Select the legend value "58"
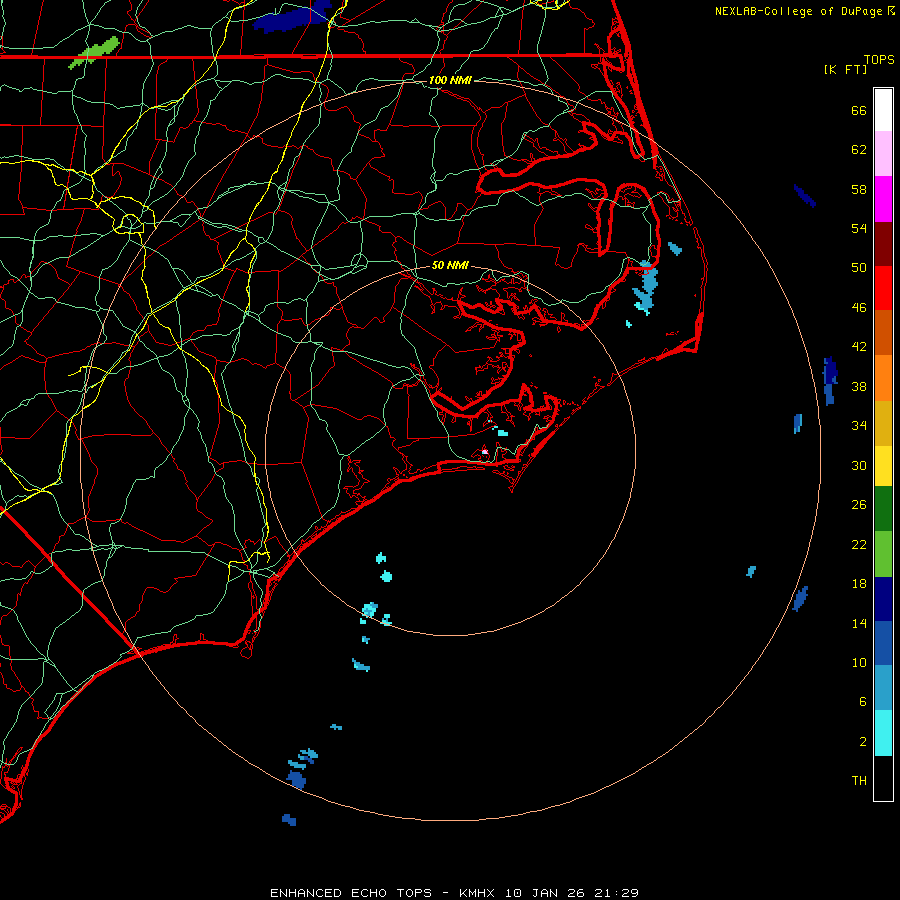 859,189
